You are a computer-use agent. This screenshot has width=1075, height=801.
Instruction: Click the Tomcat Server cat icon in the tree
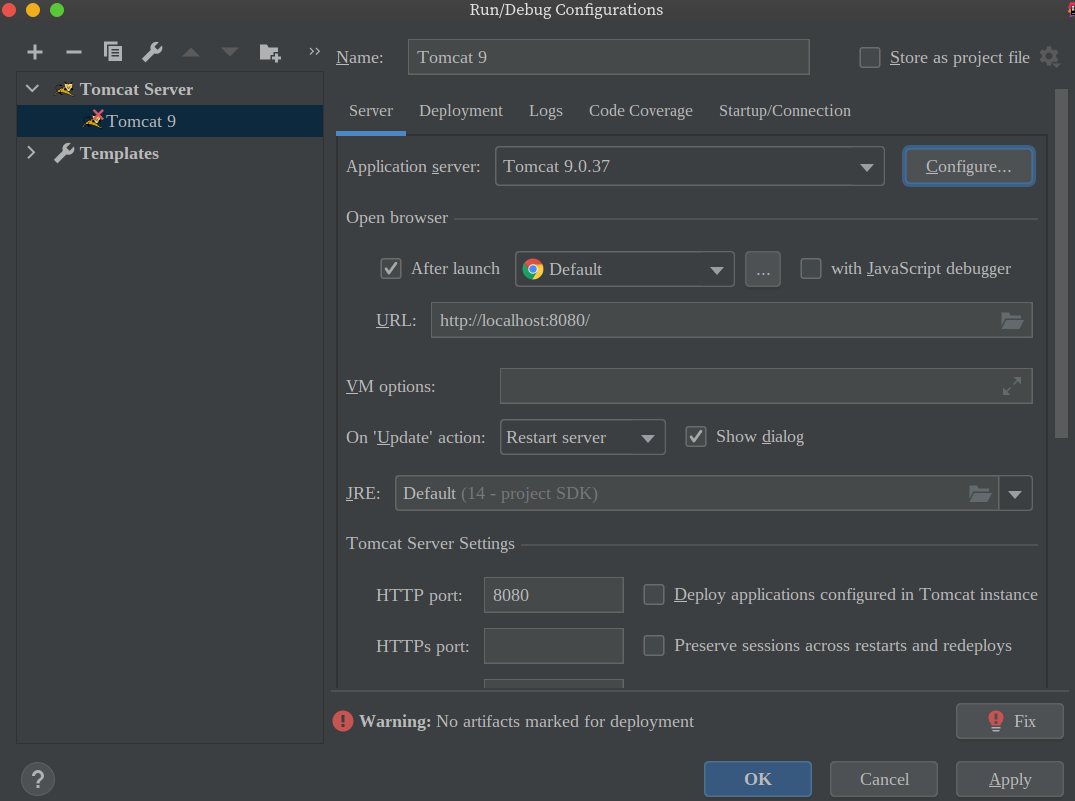[x=64, y=89]
